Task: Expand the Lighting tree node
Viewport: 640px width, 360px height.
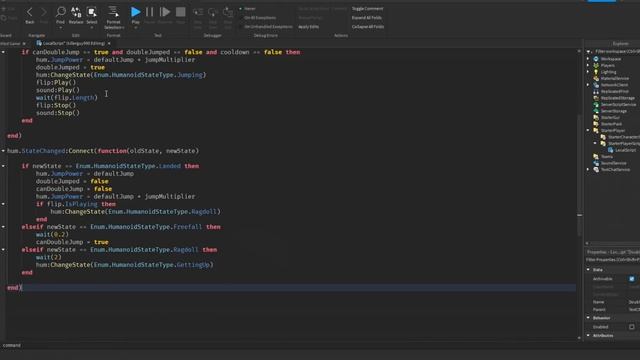Action: pyautogui.click(x=589, y=72)
